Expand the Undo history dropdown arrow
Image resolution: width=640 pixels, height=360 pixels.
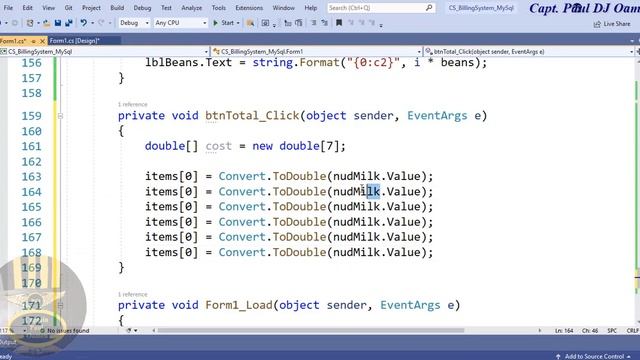[92, 23]
